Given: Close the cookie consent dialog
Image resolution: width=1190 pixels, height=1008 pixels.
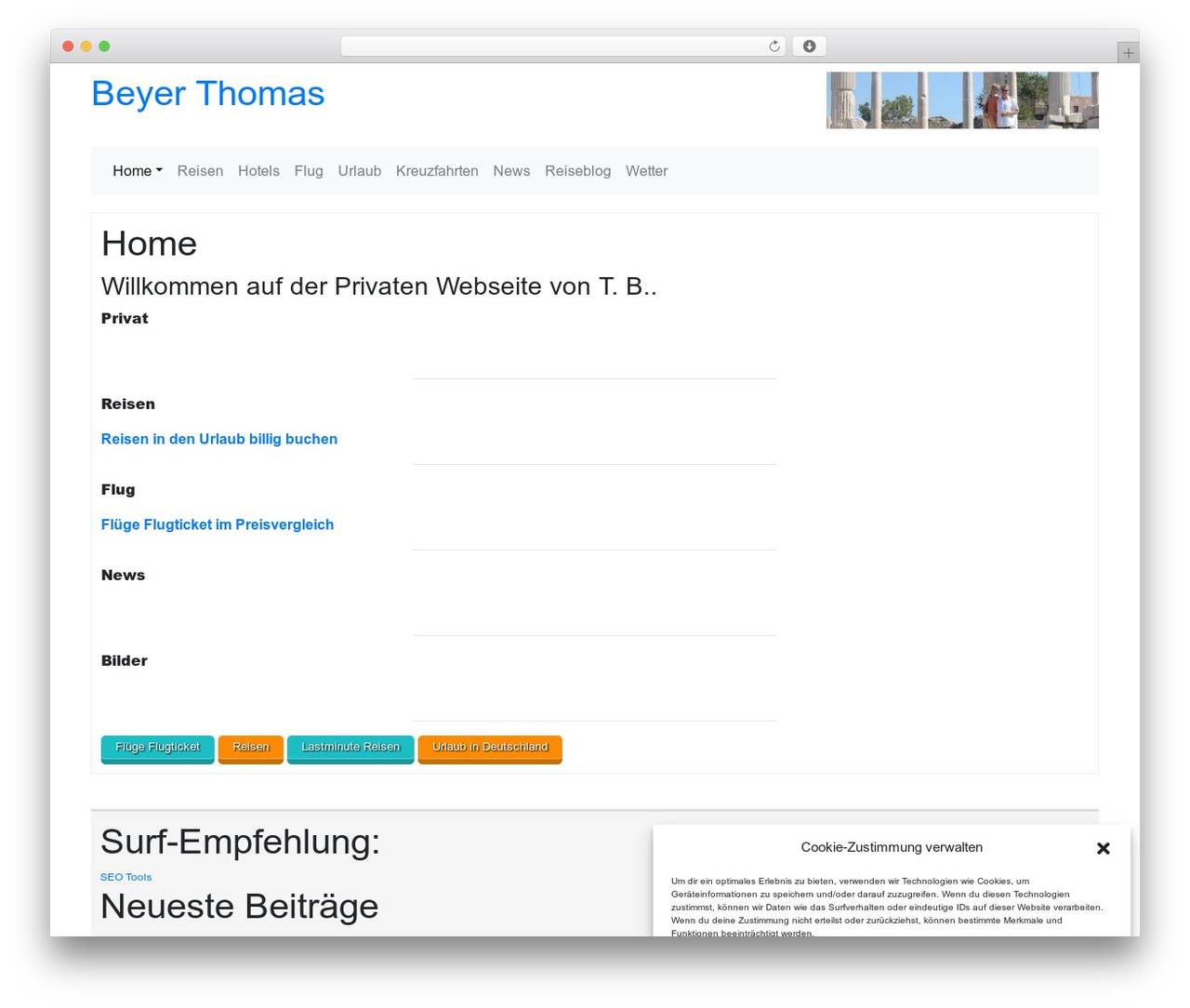Looking at the screenshot, I should 1104,848.
